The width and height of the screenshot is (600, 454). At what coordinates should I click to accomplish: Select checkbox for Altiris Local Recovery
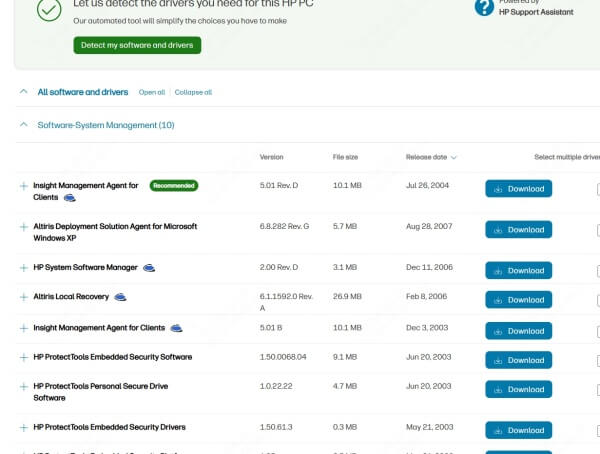point(598,300)
